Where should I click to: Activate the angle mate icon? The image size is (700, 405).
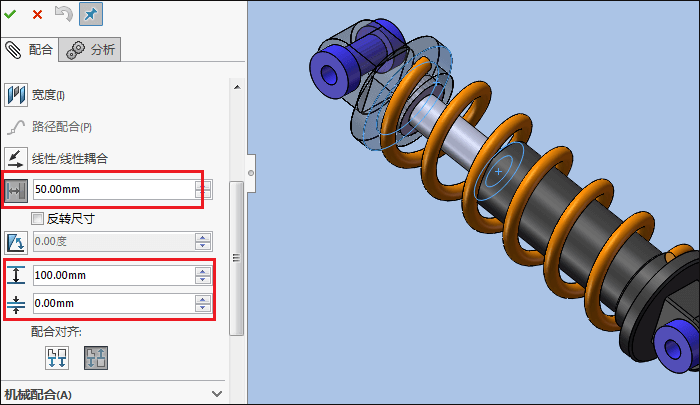point(16,242)
